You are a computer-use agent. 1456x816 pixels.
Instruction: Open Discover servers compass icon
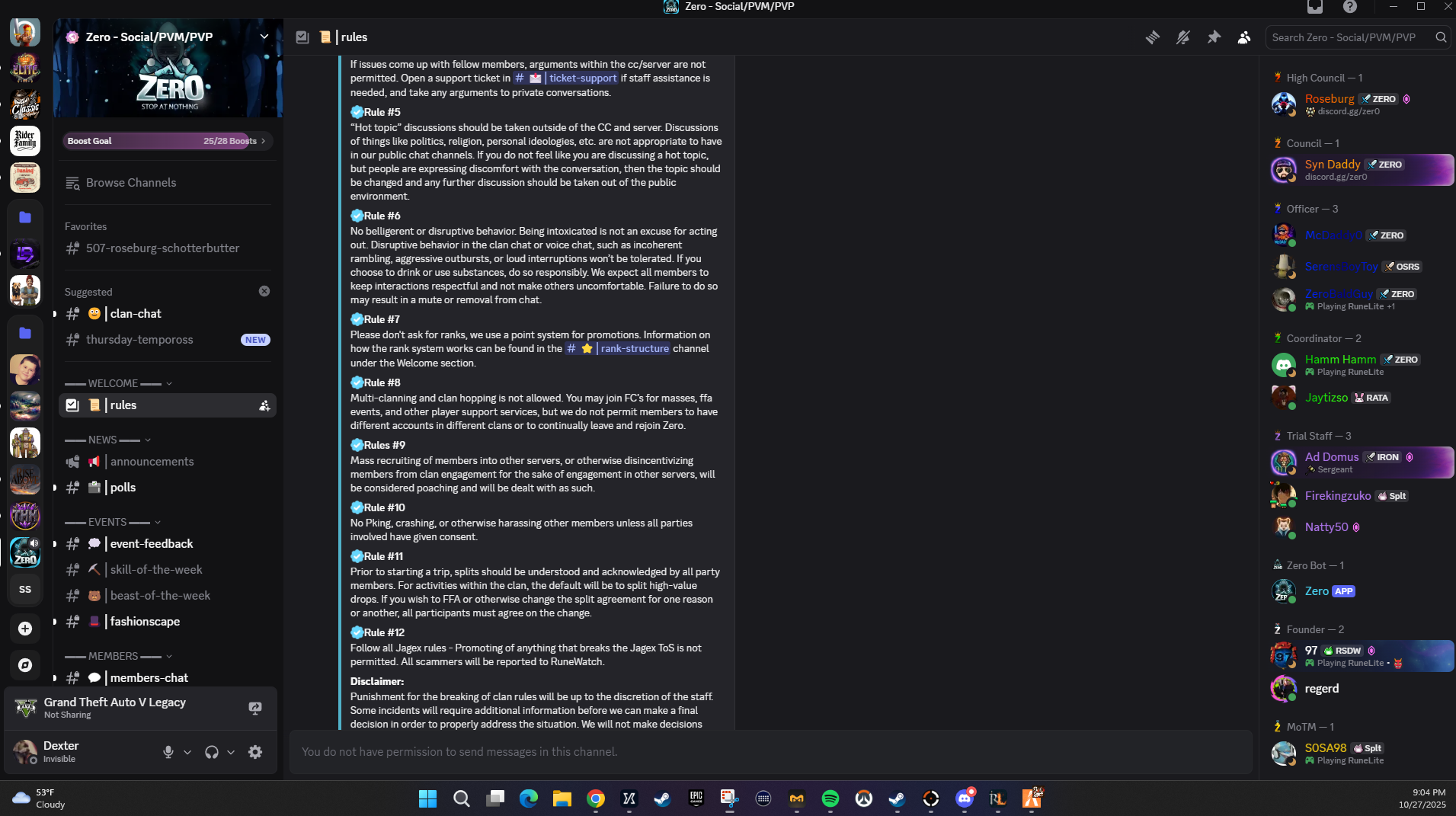click(25, 665)
